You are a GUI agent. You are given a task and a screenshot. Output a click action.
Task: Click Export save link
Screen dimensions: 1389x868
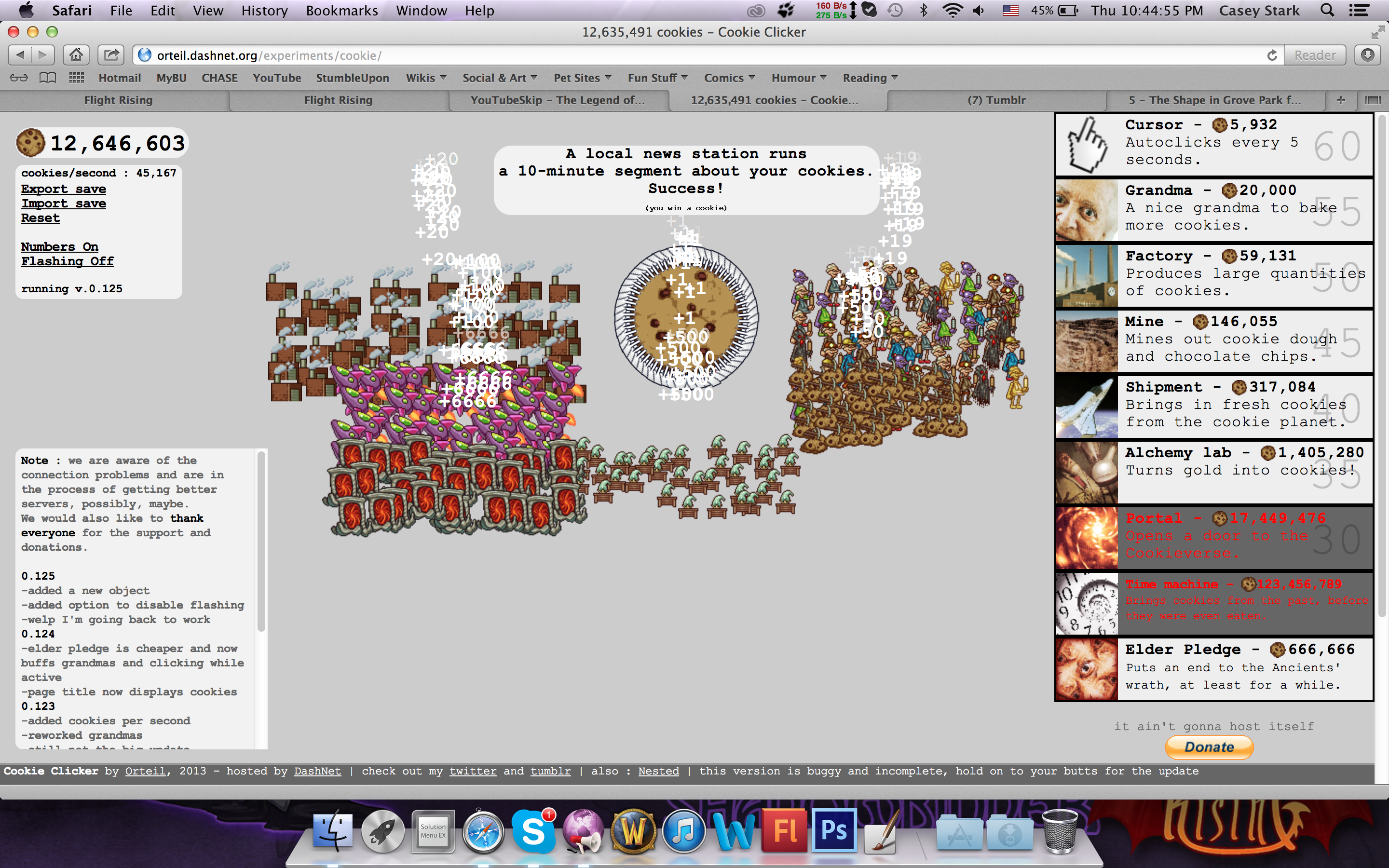click(64, 189)
